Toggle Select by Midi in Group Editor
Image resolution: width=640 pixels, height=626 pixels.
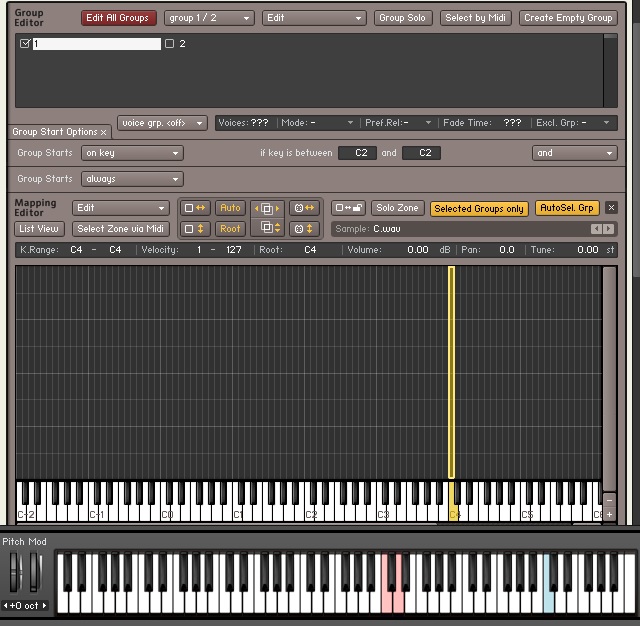476,18
